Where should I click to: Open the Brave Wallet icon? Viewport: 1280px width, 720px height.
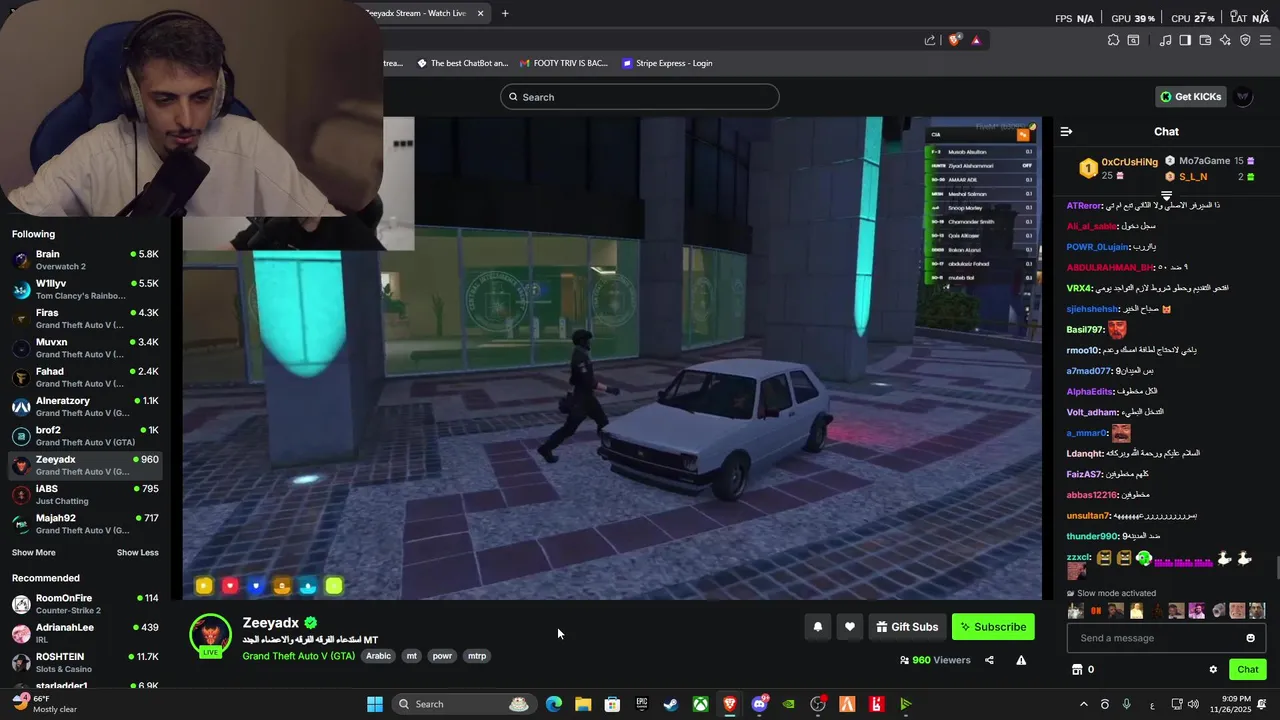[x=1205, y=40]
